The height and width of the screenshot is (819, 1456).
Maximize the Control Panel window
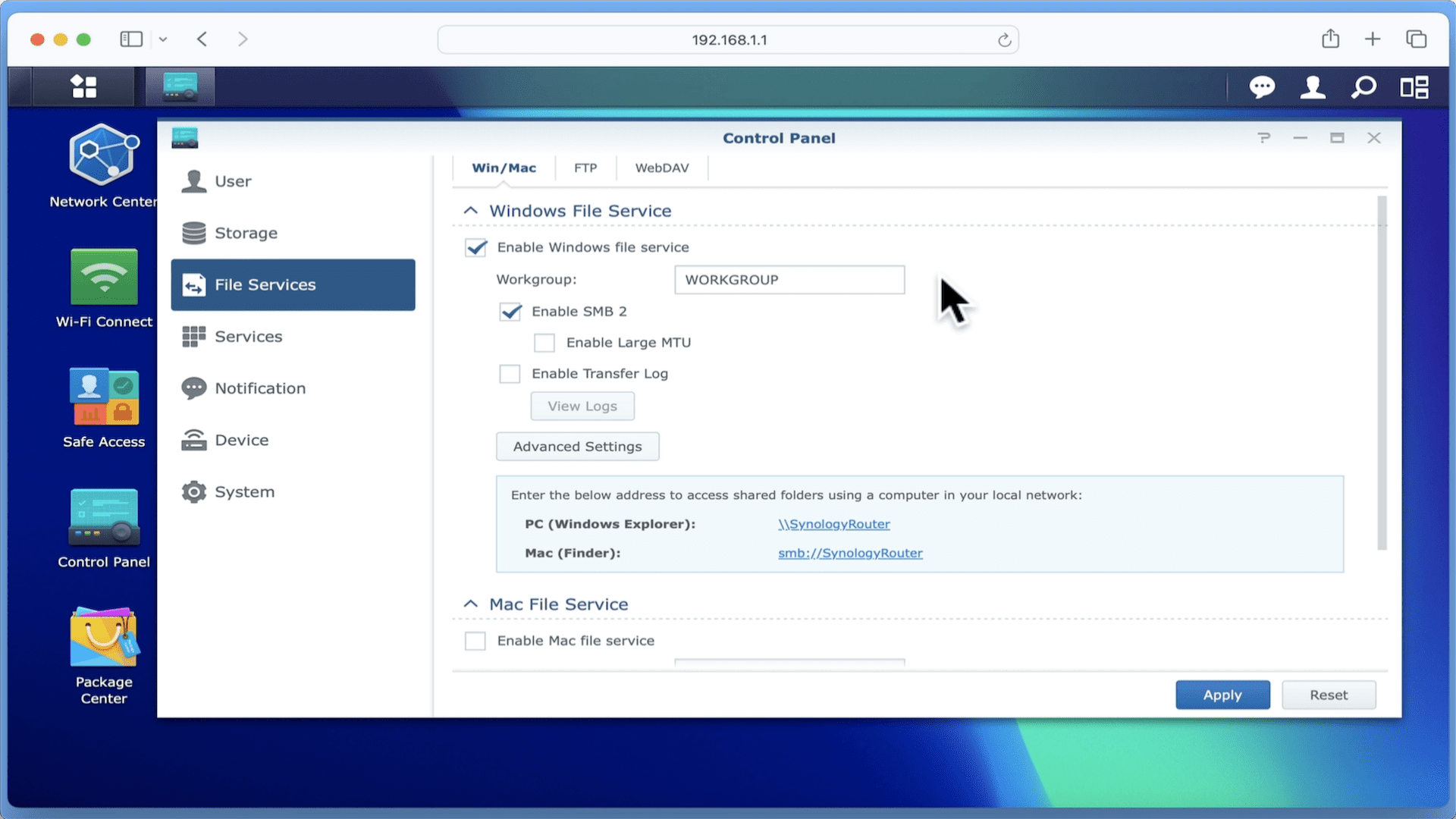pos(1337,138)
